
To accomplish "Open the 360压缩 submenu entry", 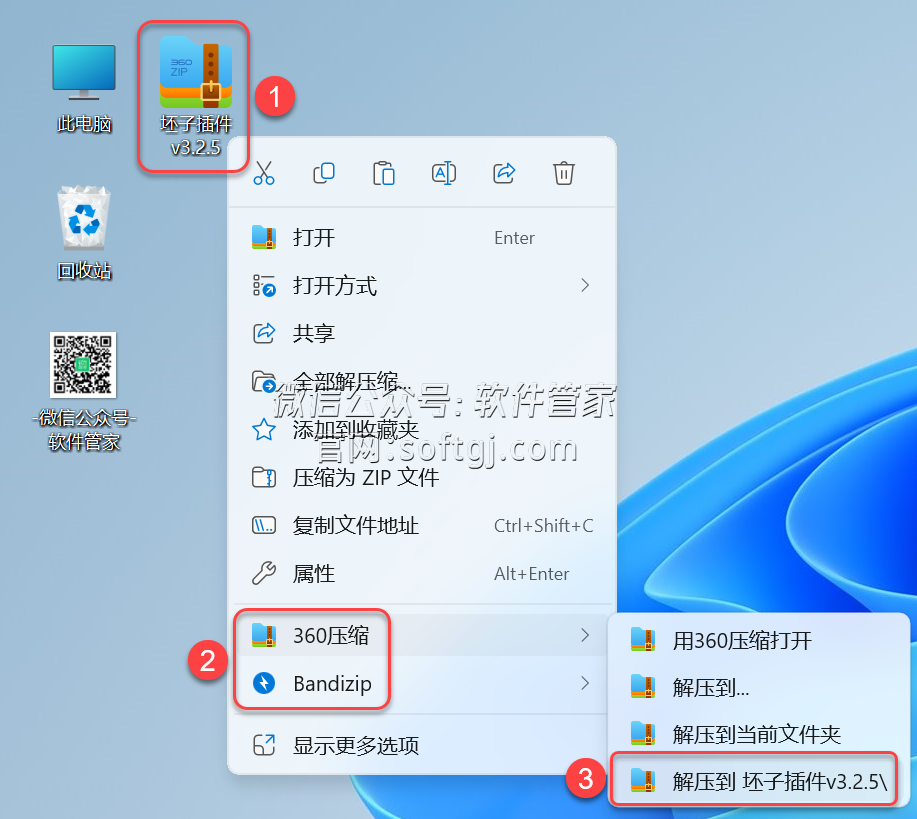I will [422, 635].
